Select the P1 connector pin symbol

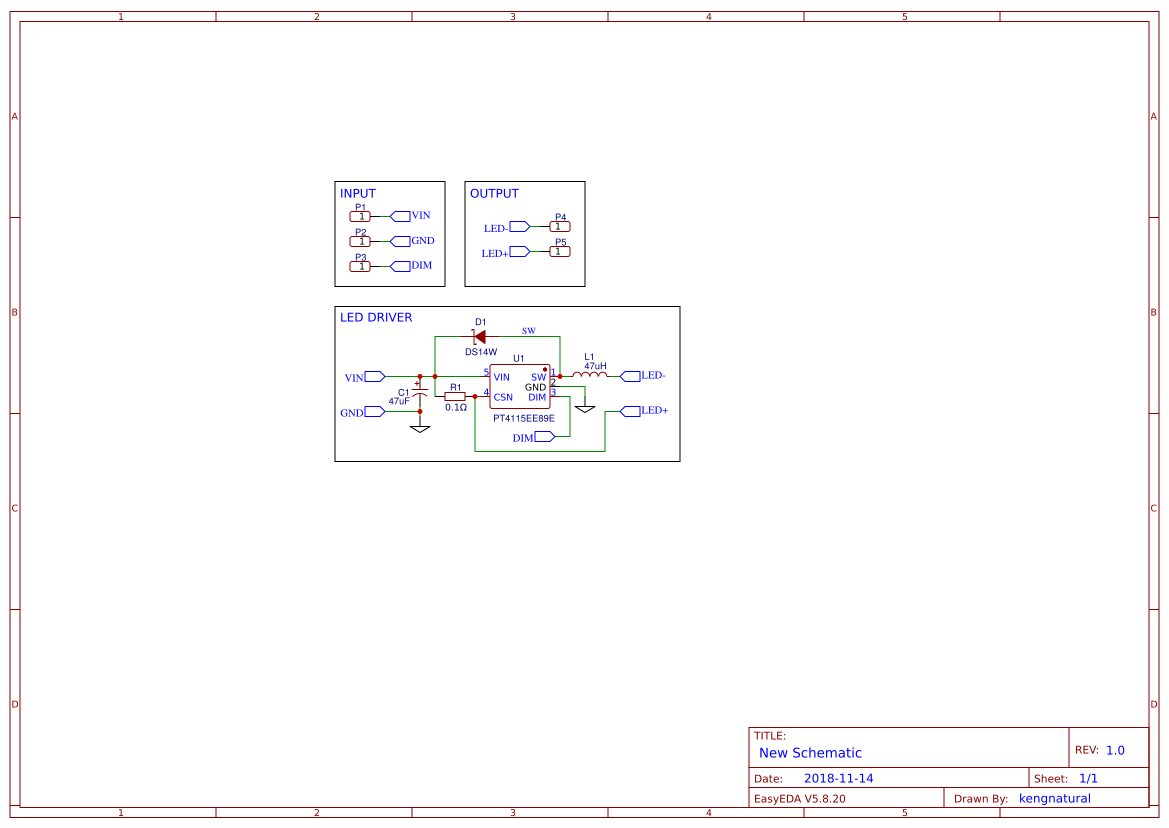pyautogui.click(x=361, y=215)
